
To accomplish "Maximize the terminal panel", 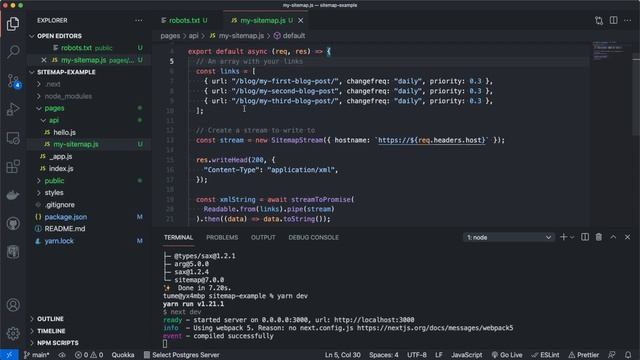I will click(613, 237).
